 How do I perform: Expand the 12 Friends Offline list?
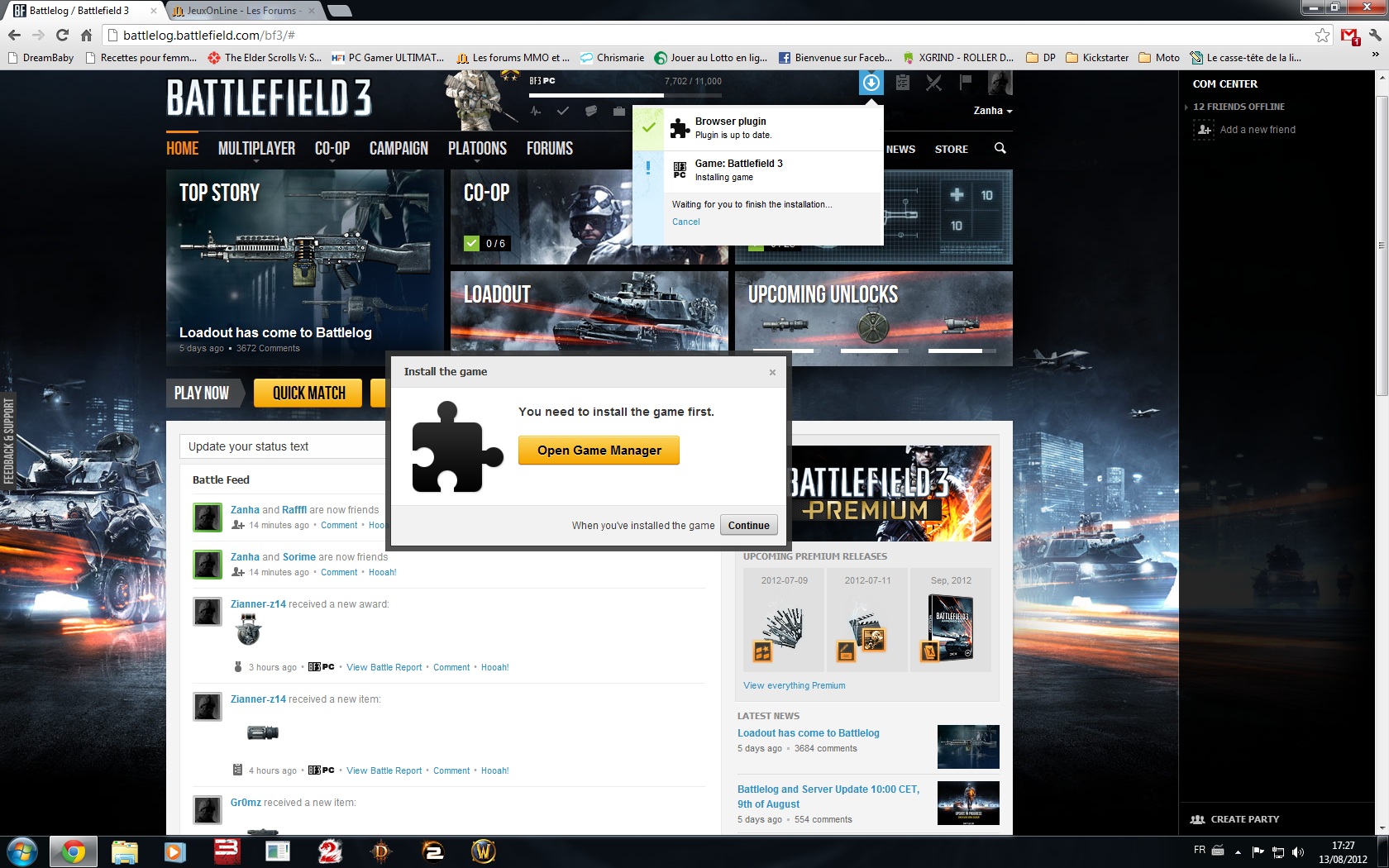tap(1238, 107)
